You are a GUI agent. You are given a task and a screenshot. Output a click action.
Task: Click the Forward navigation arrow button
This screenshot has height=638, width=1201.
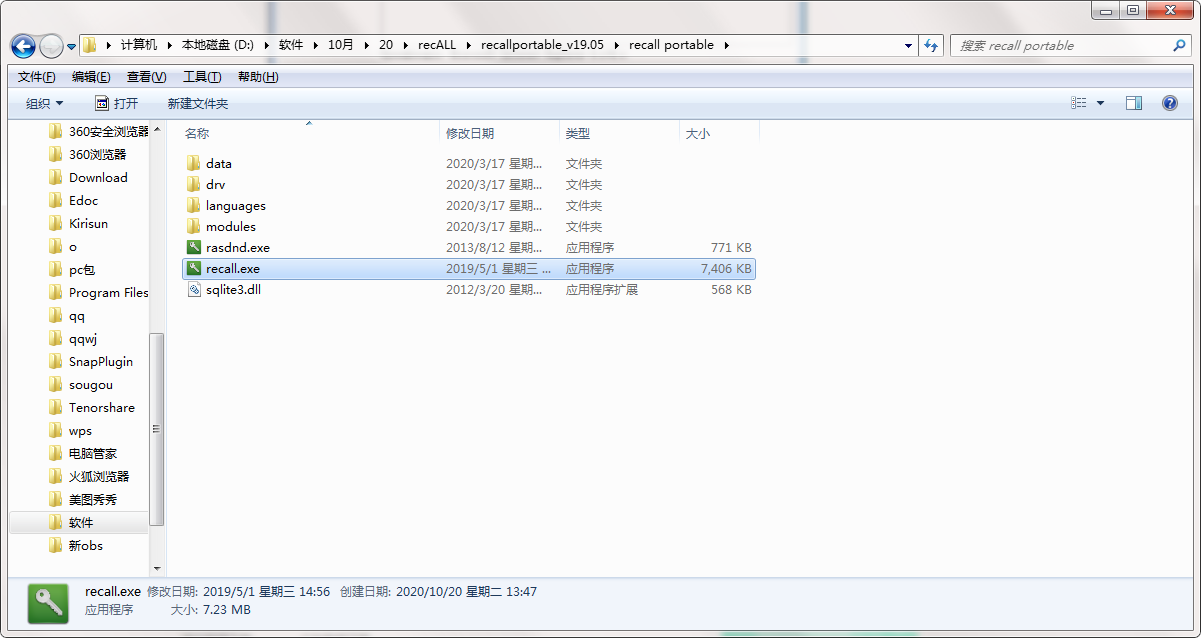50,46
